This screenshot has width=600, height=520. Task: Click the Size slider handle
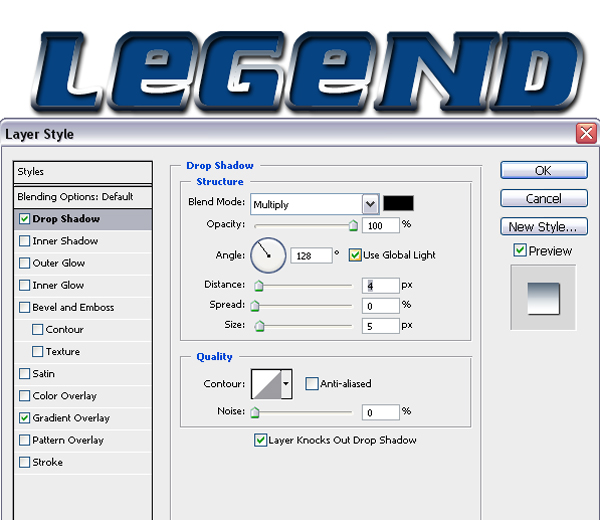(260, 326)
